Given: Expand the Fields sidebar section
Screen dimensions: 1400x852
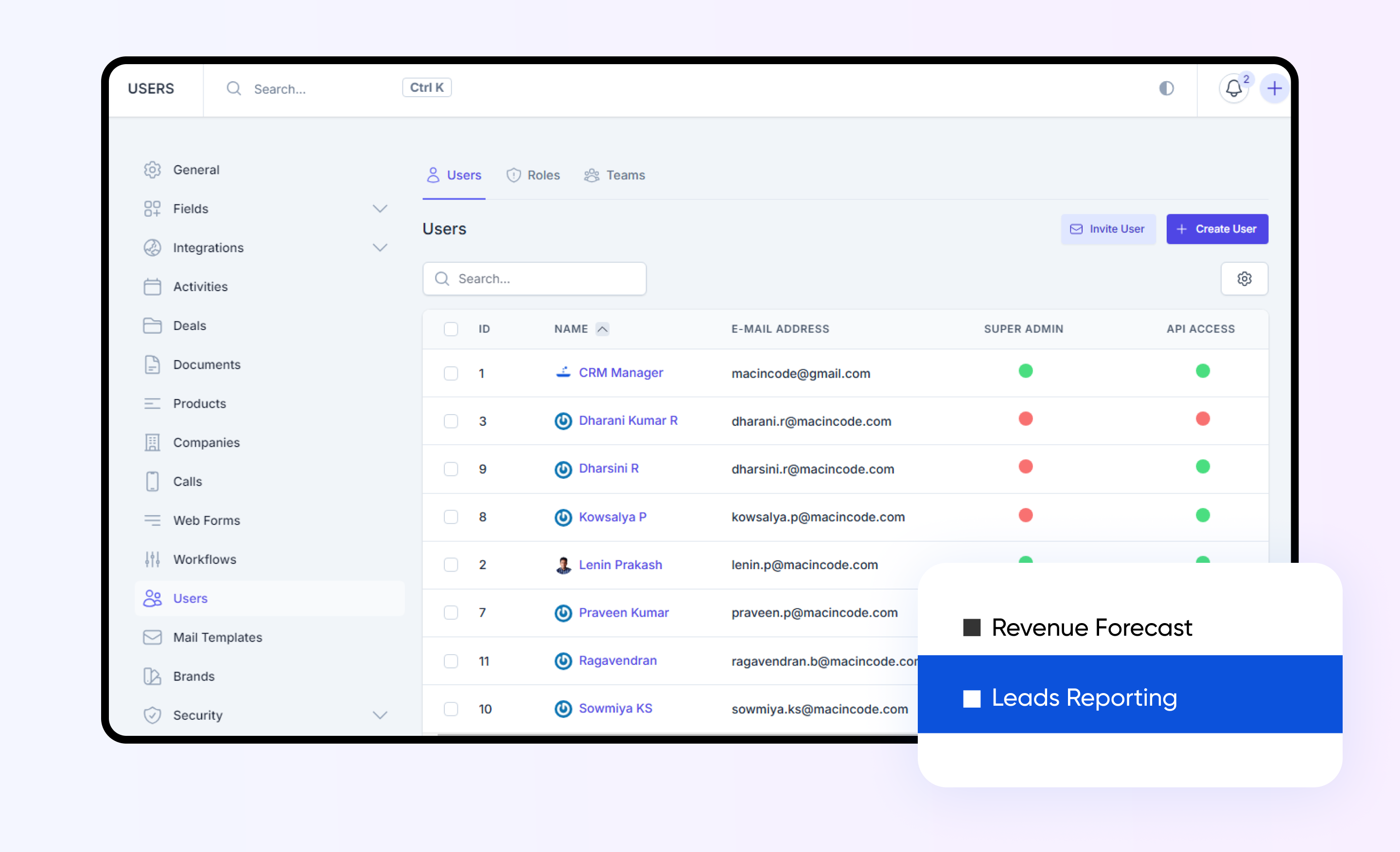Looking at the screenshot, I should point(380,209).
